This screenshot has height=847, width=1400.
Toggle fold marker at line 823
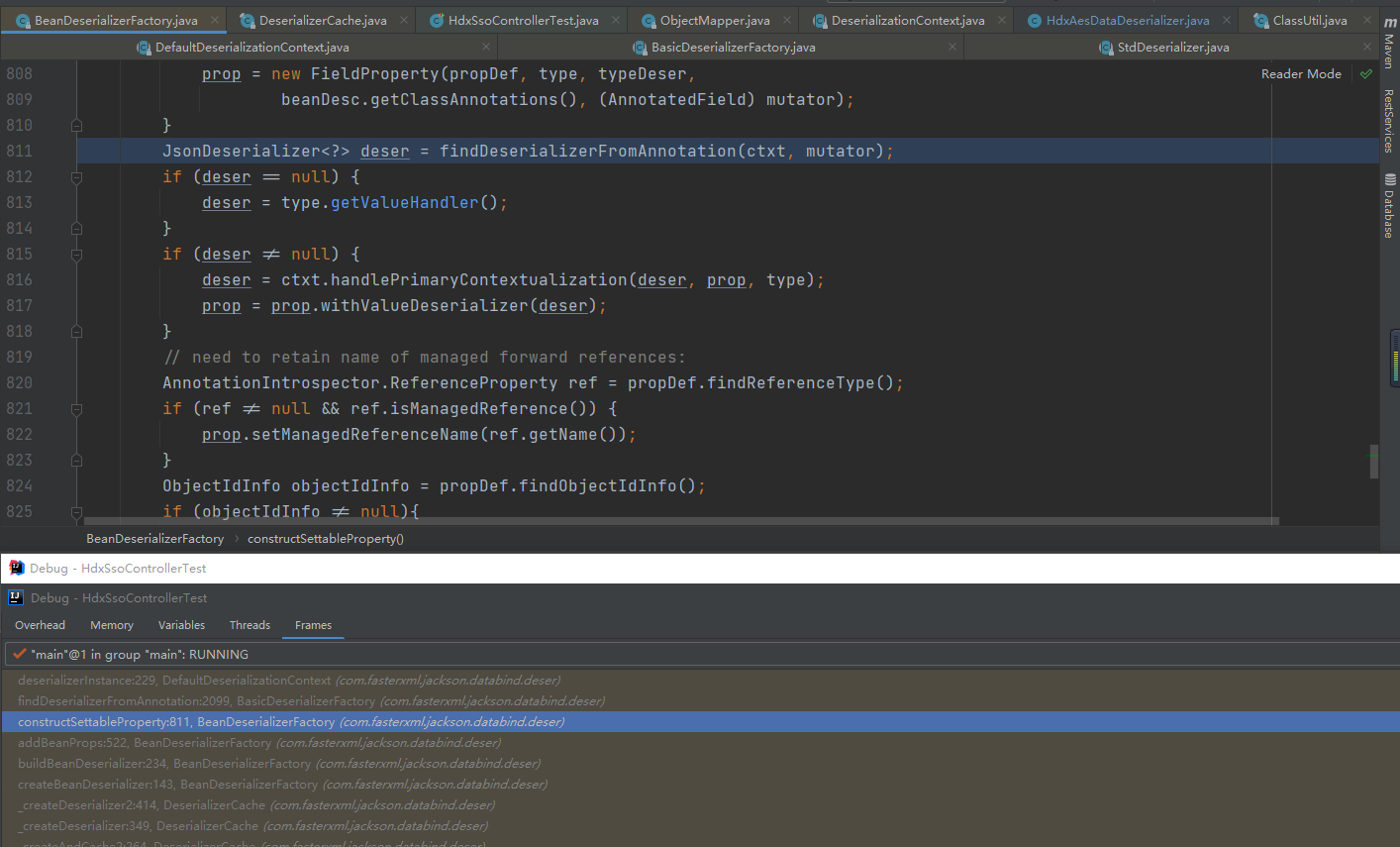click(x=76, y=461)
